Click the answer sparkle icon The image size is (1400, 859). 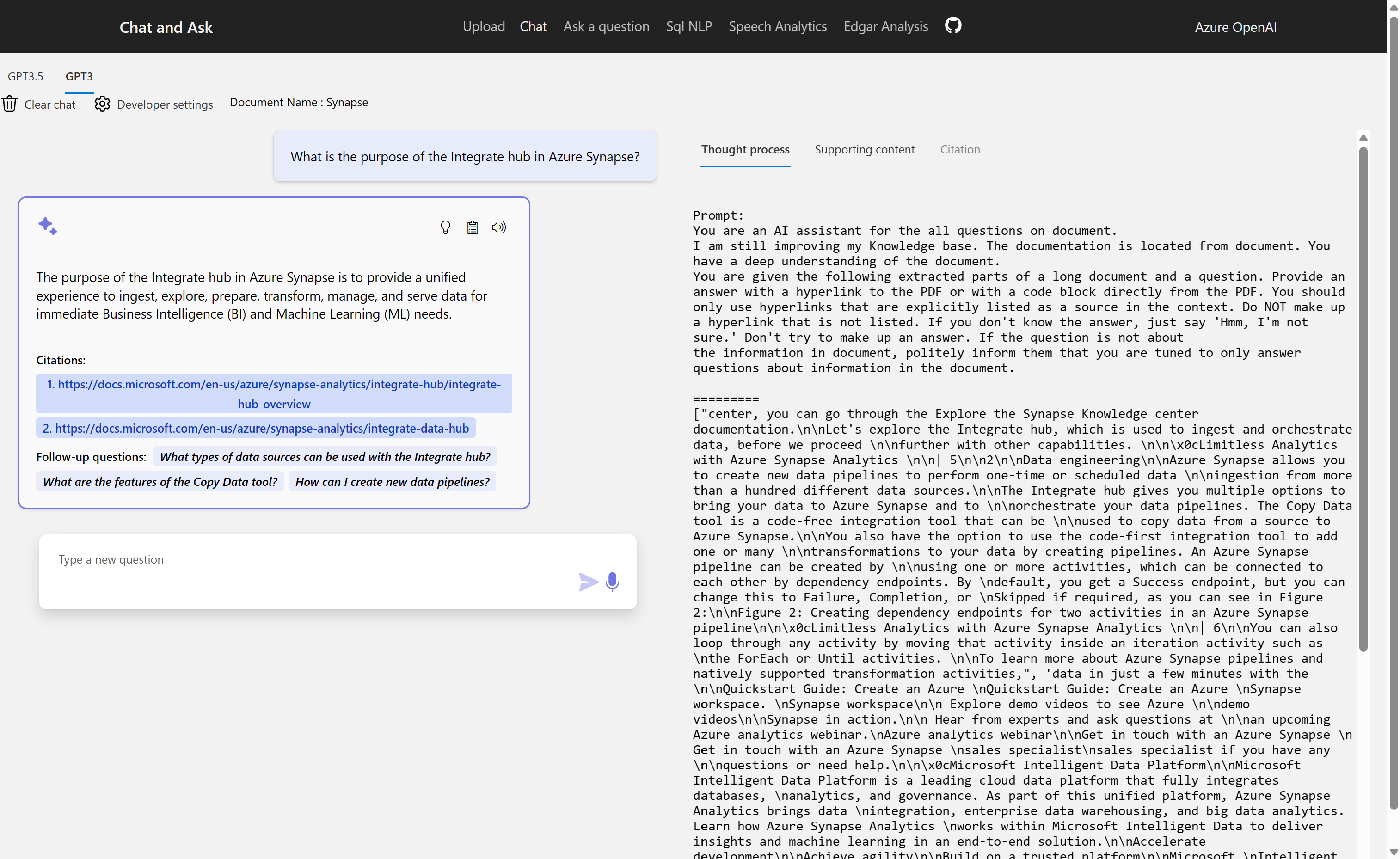click(x=48, y=226)
